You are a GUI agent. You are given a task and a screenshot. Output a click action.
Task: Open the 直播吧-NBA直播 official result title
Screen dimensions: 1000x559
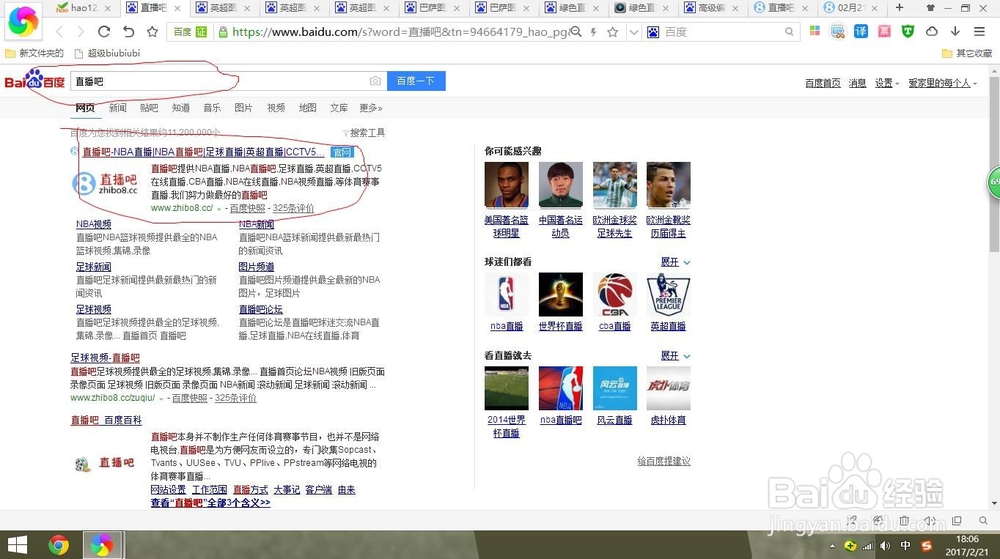(203, 152)
